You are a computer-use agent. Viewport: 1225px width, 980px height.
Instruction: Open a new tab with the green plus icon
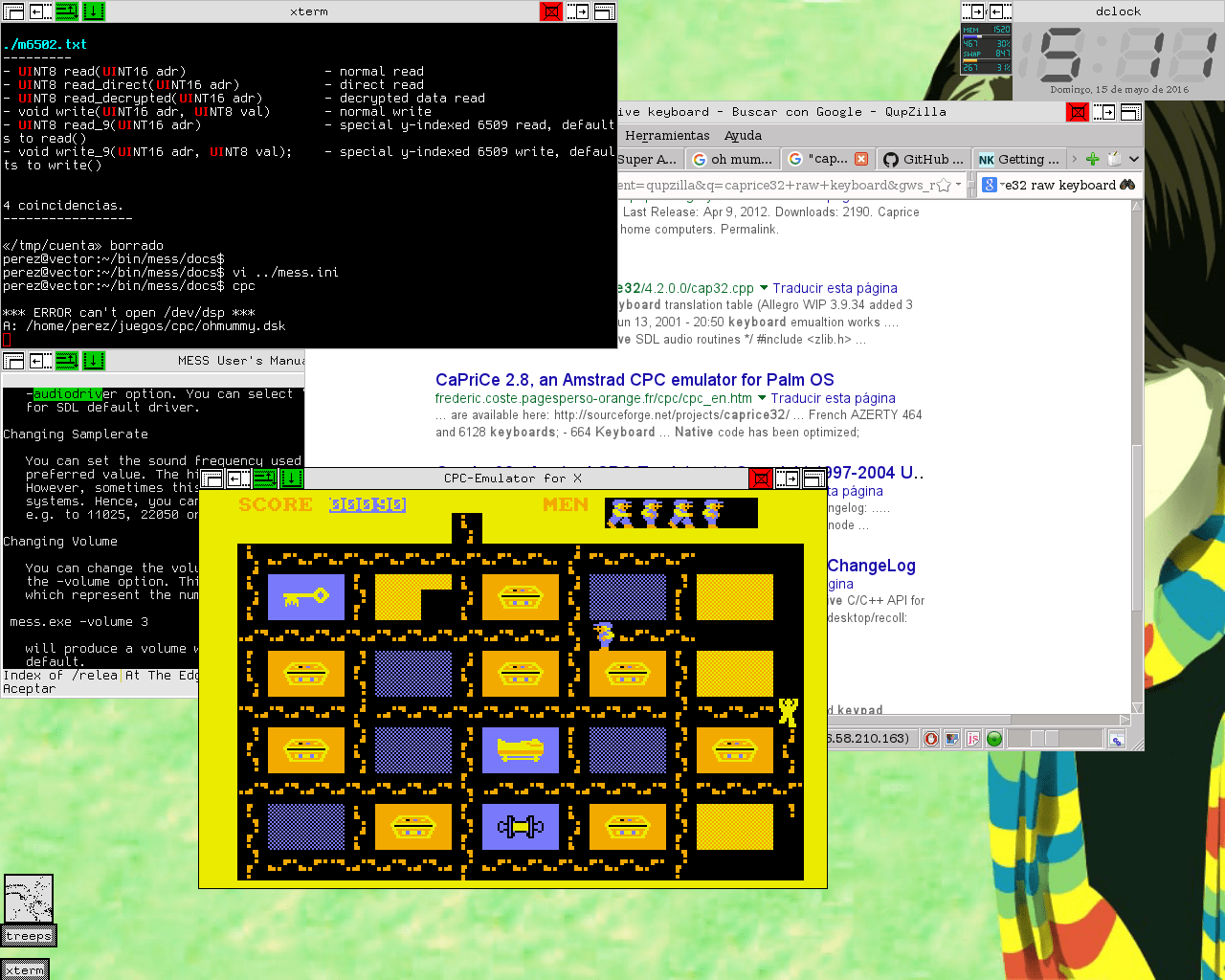click(x=1092, y=159)
